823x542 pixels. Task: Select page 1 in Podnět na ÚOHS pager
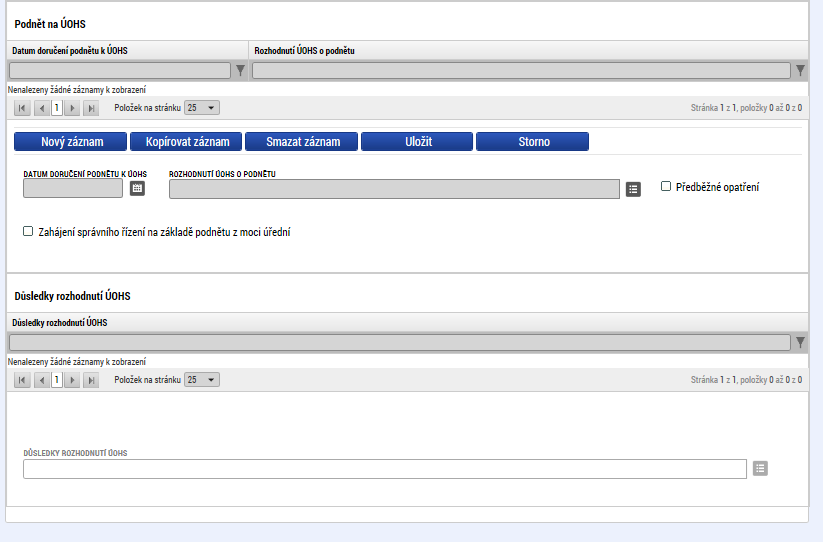pos(57,108)
